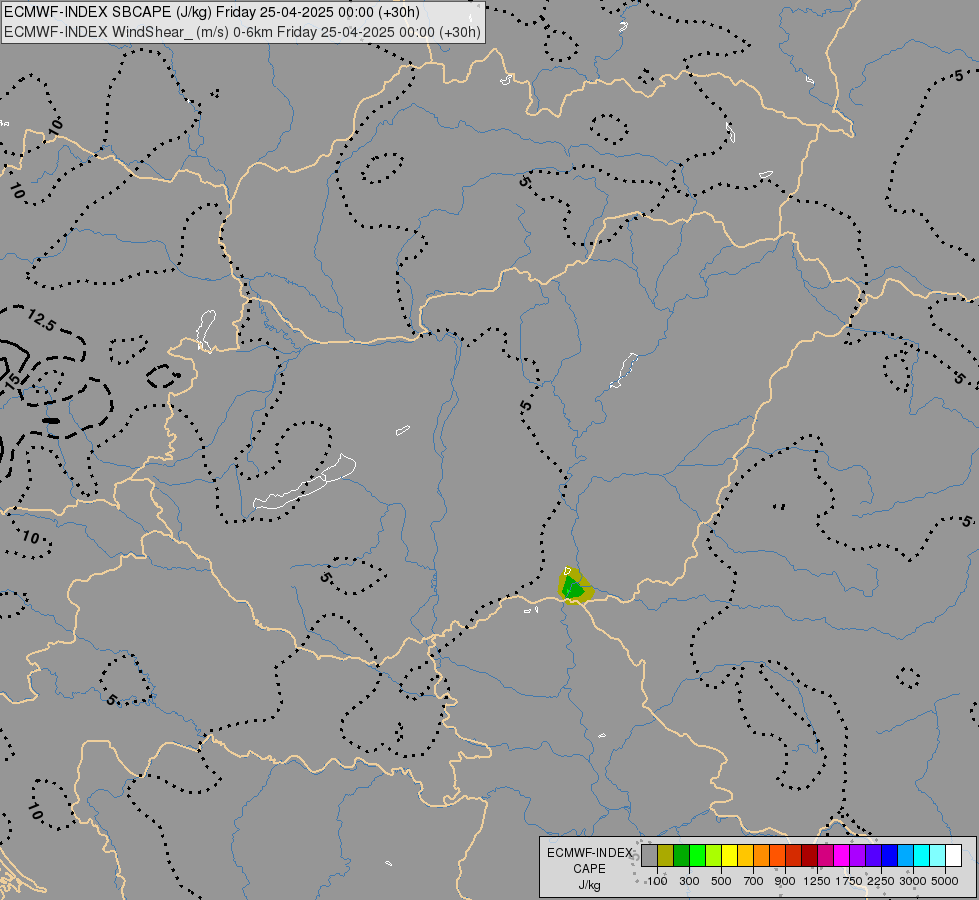Click the 'CAPE' word in the legend
This screenshot has width=979, height=900.
point(589,869)
